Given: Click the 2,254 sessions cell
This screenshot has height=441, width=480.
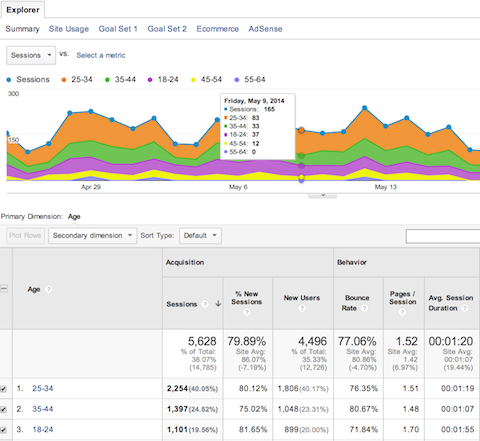Looking at the screenshot, I should (x=192, y=388).
